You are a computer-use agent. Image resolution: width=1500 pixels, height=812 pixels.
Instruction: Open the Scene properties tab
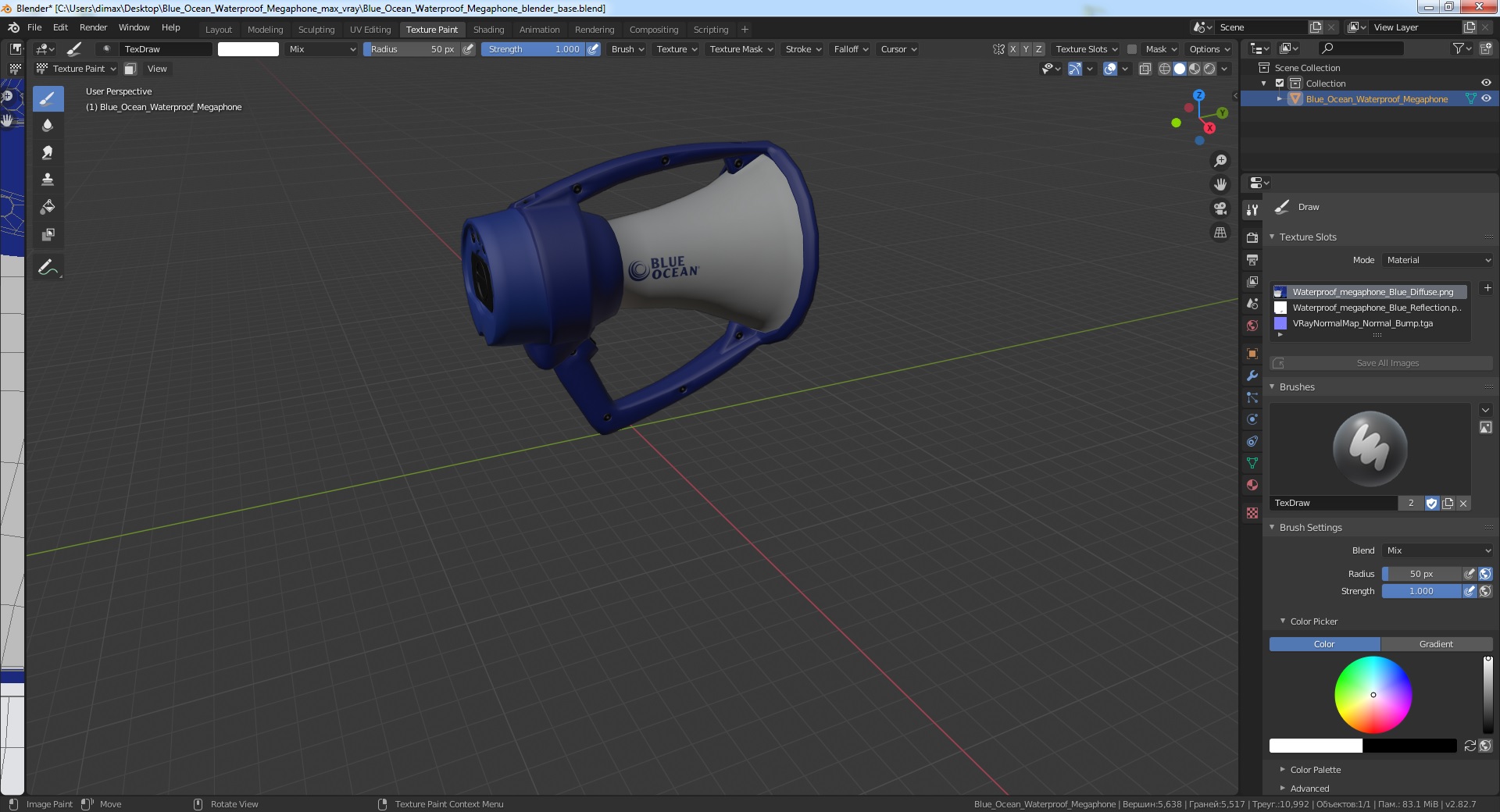pyautogui.click(x=1252, y=303)
